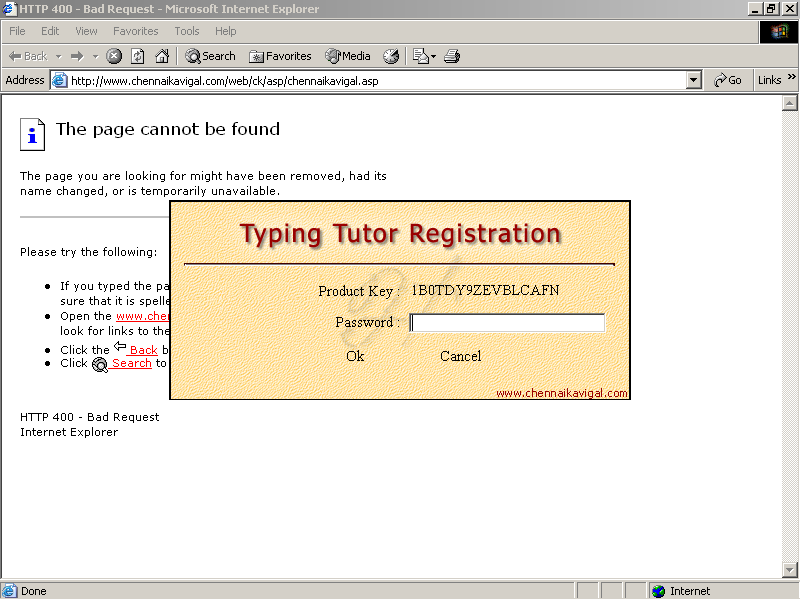Click the Print toolbar icon

point(452,56)
